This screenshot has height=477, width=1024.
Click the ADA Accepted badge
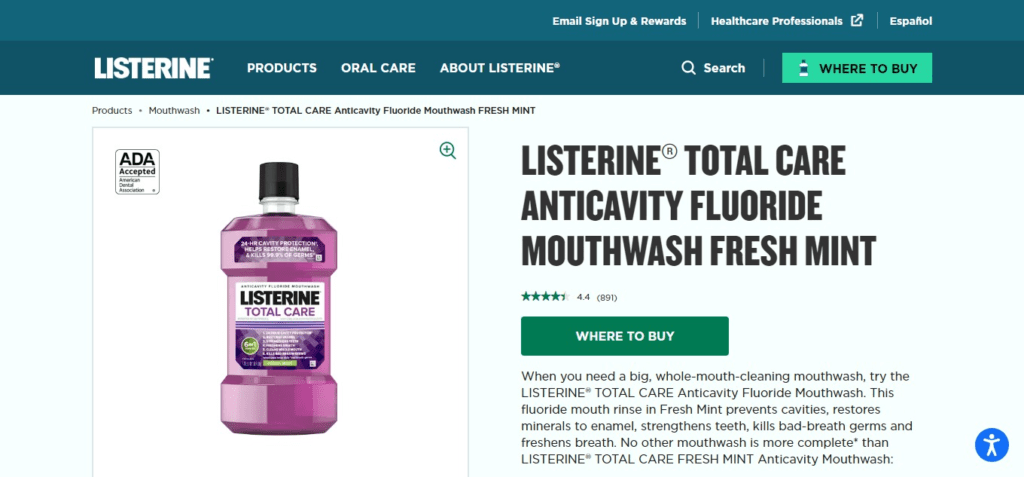(x=138, y=171)
